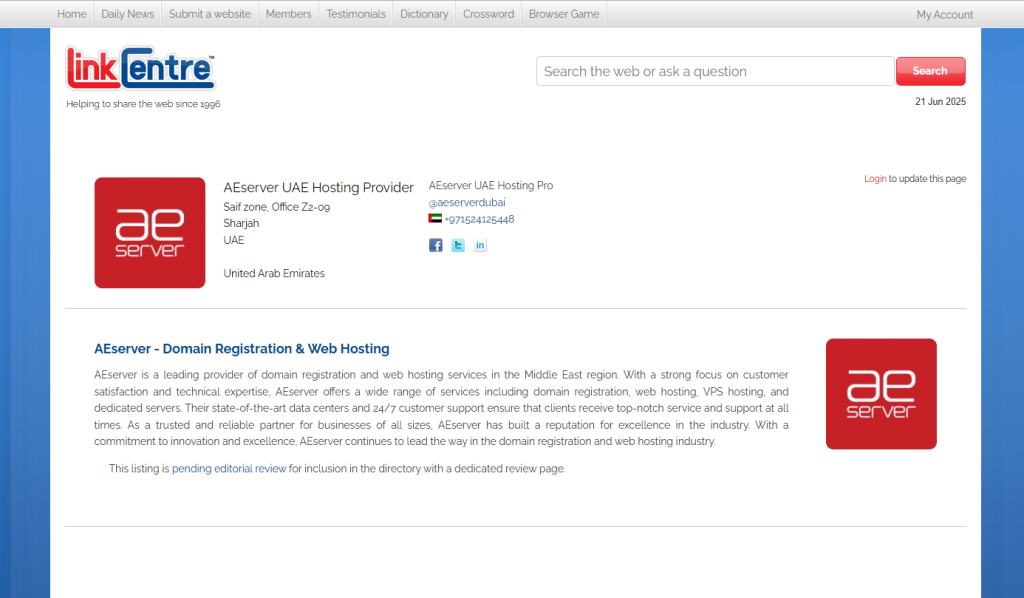The image size is (1024, 598).
Task: Open the Testimonials menu item
Action: (x=356, y=14)
